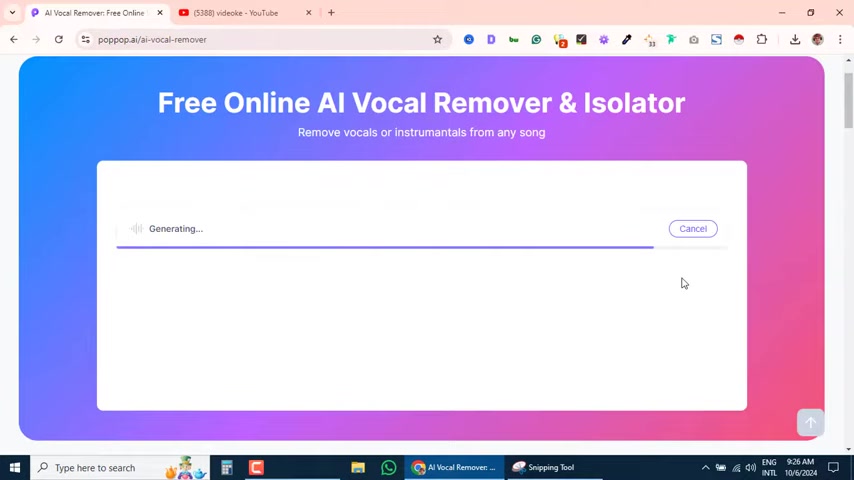The image size is (854, 480).
Task: Open the purple gear extension icon
Action: [x=603, y=39]
